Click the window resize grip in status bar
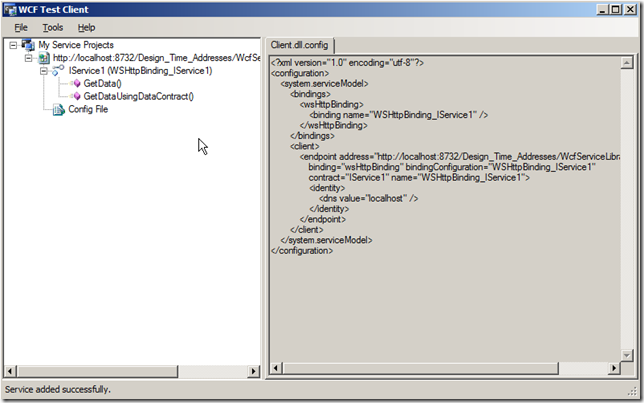The width and height of the screenshot is (644, 403). pyautogui.click(x=632, y=392)
